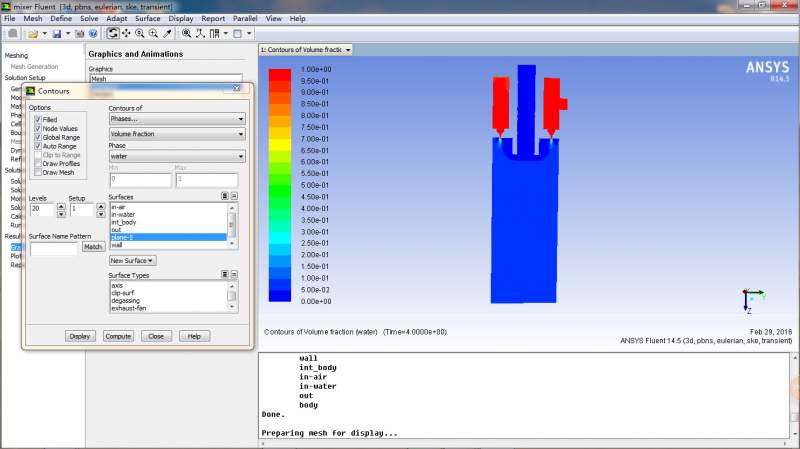Click in the Levels input field

point(42,209)
